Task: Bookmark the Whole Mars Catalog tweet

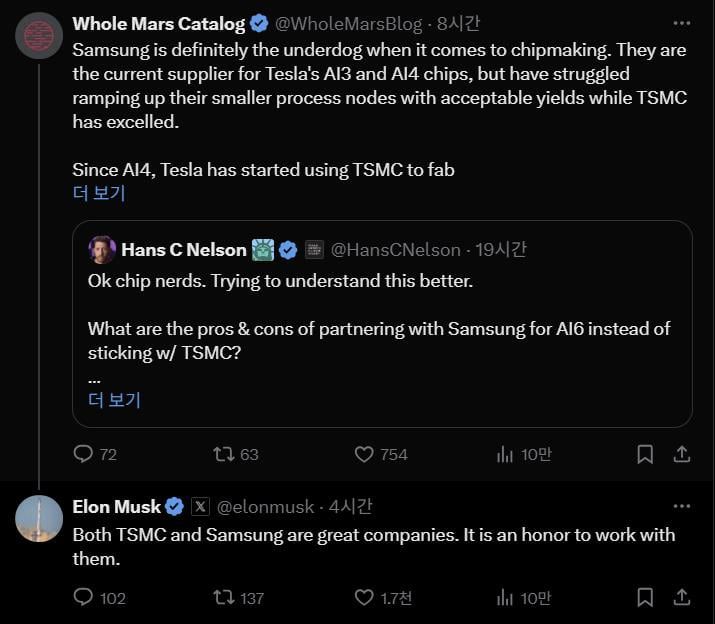Action: [645, 454]
